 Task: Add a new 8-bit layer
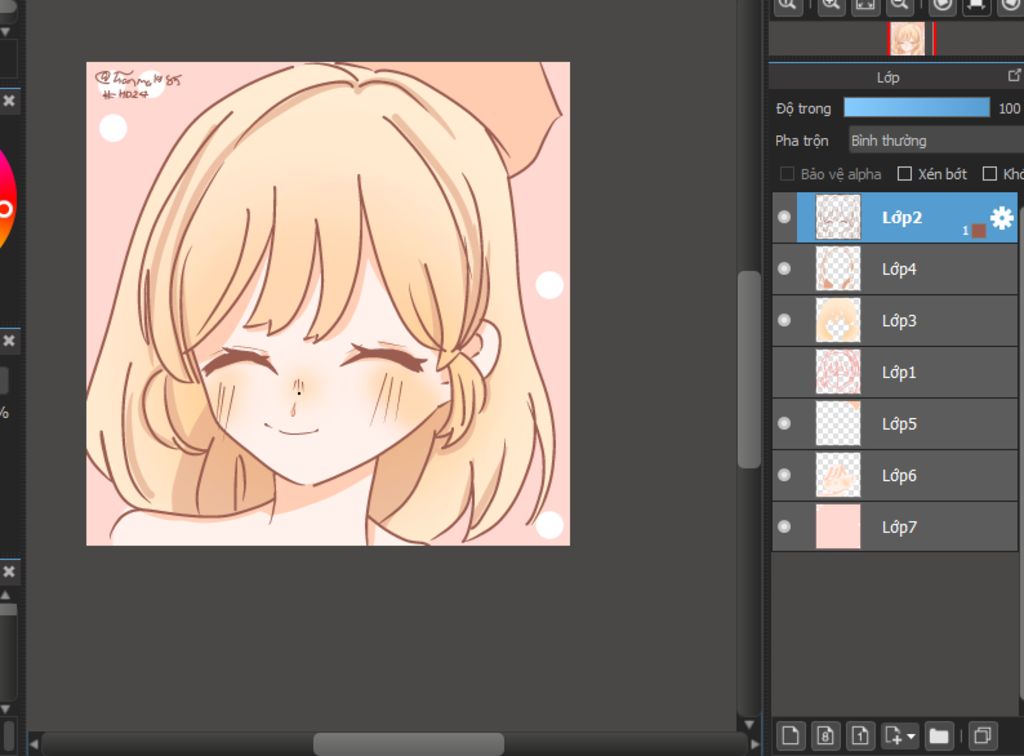coord(825,736)
